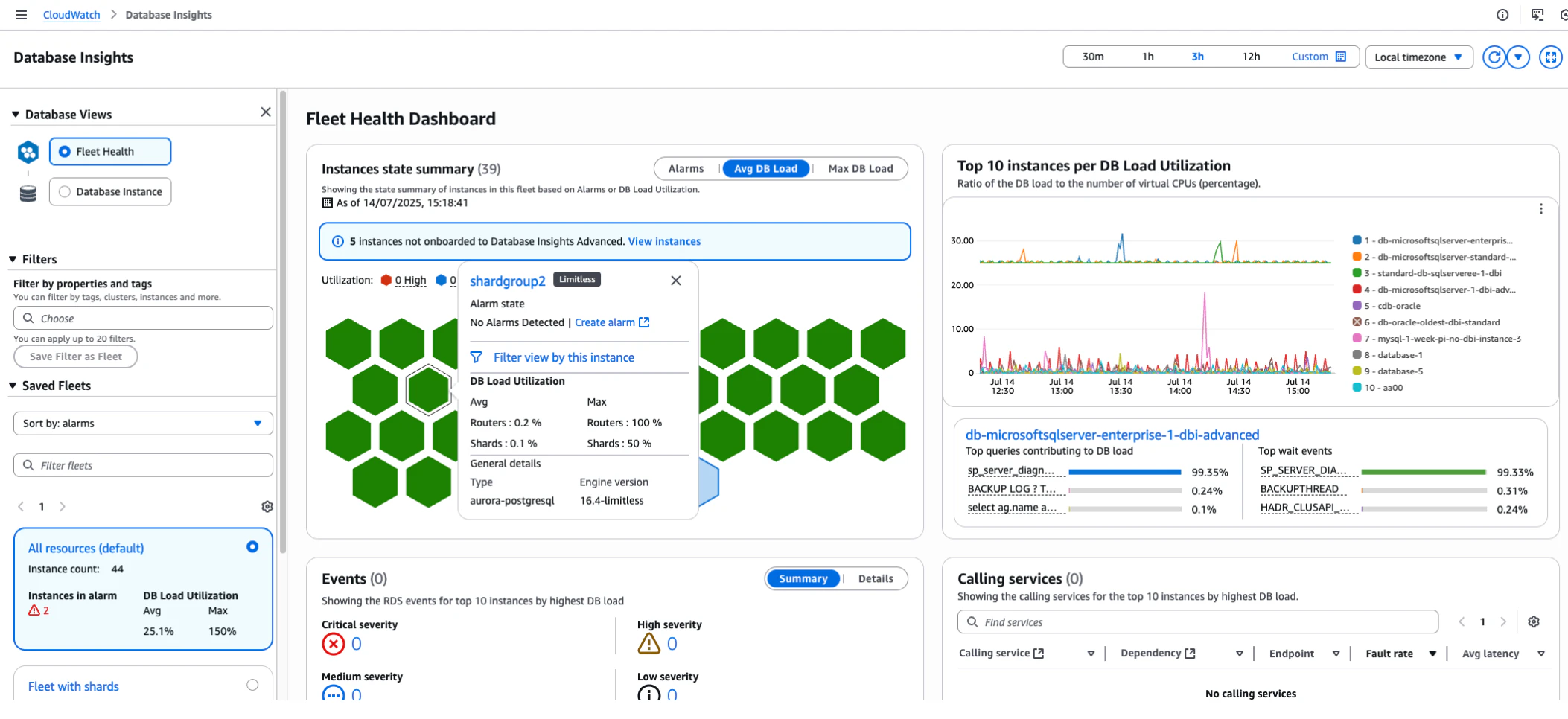Show Events Summary view
Image resolution: width=1568 pixels, height=719 pixels.
803,578
